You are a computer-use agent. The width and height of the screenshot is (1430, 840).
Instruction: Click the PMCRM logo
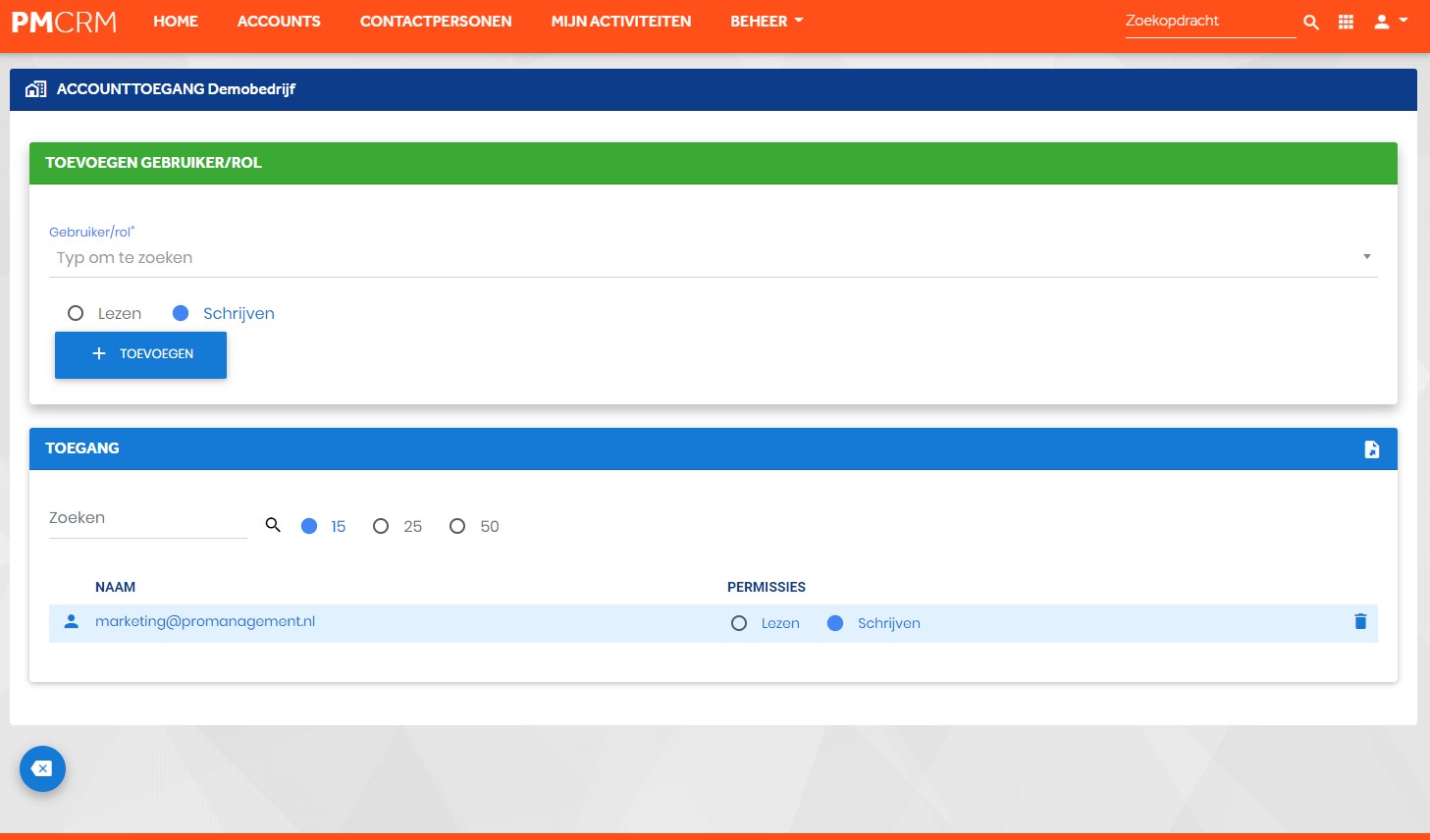click(x=64, y=22)
